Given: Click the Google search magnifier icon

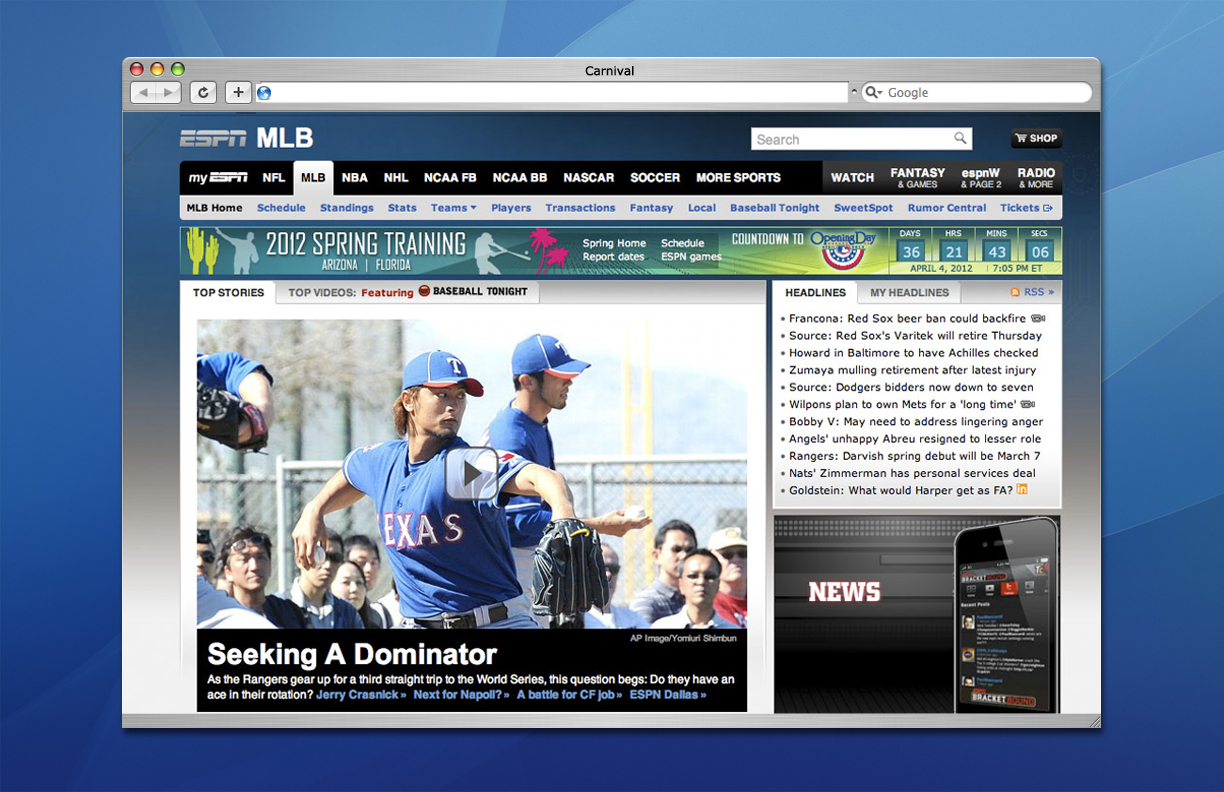Looking at the screenshot, I should (871, 92).
